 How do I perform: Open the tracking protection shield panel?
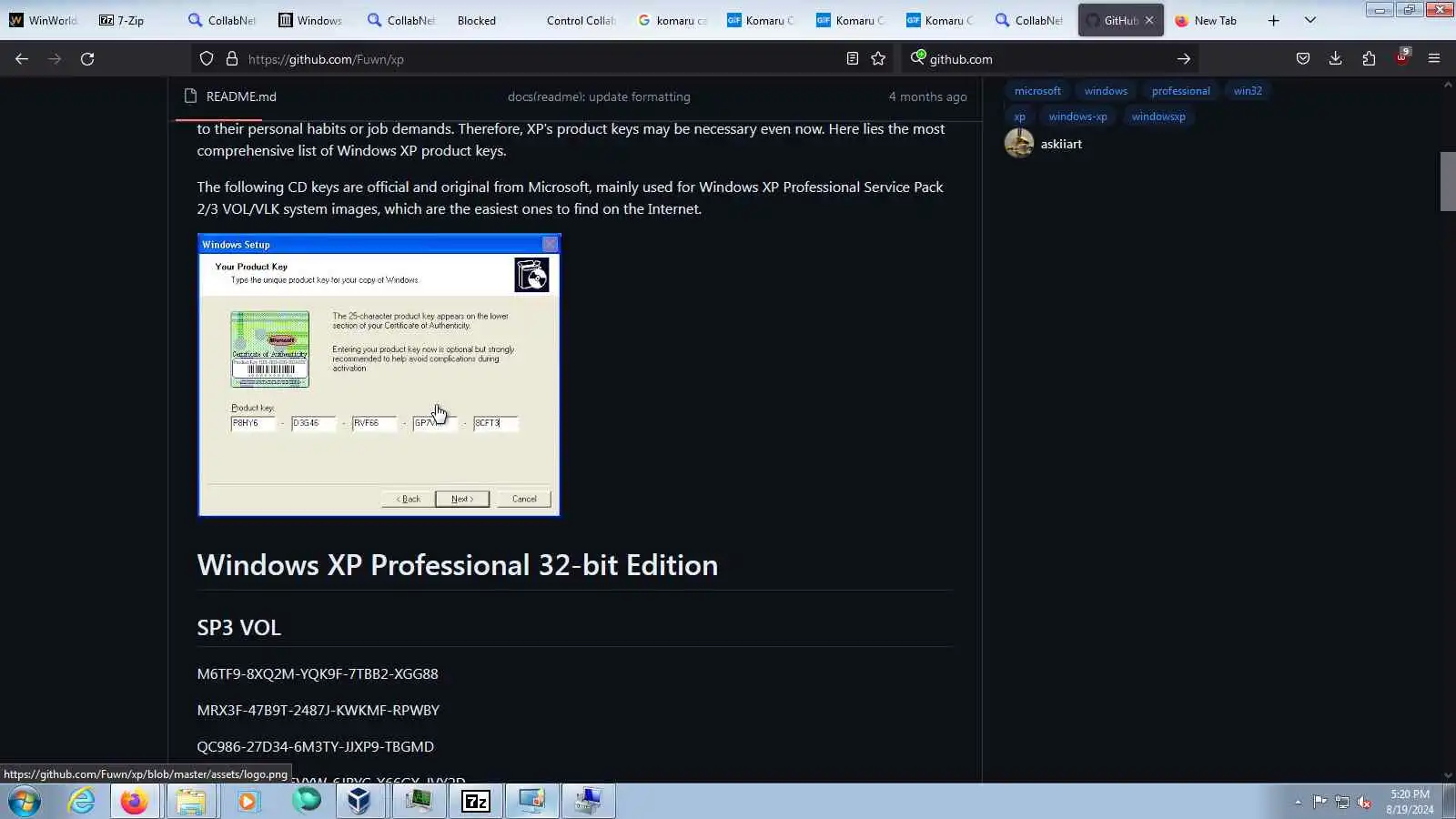(207, 59)
